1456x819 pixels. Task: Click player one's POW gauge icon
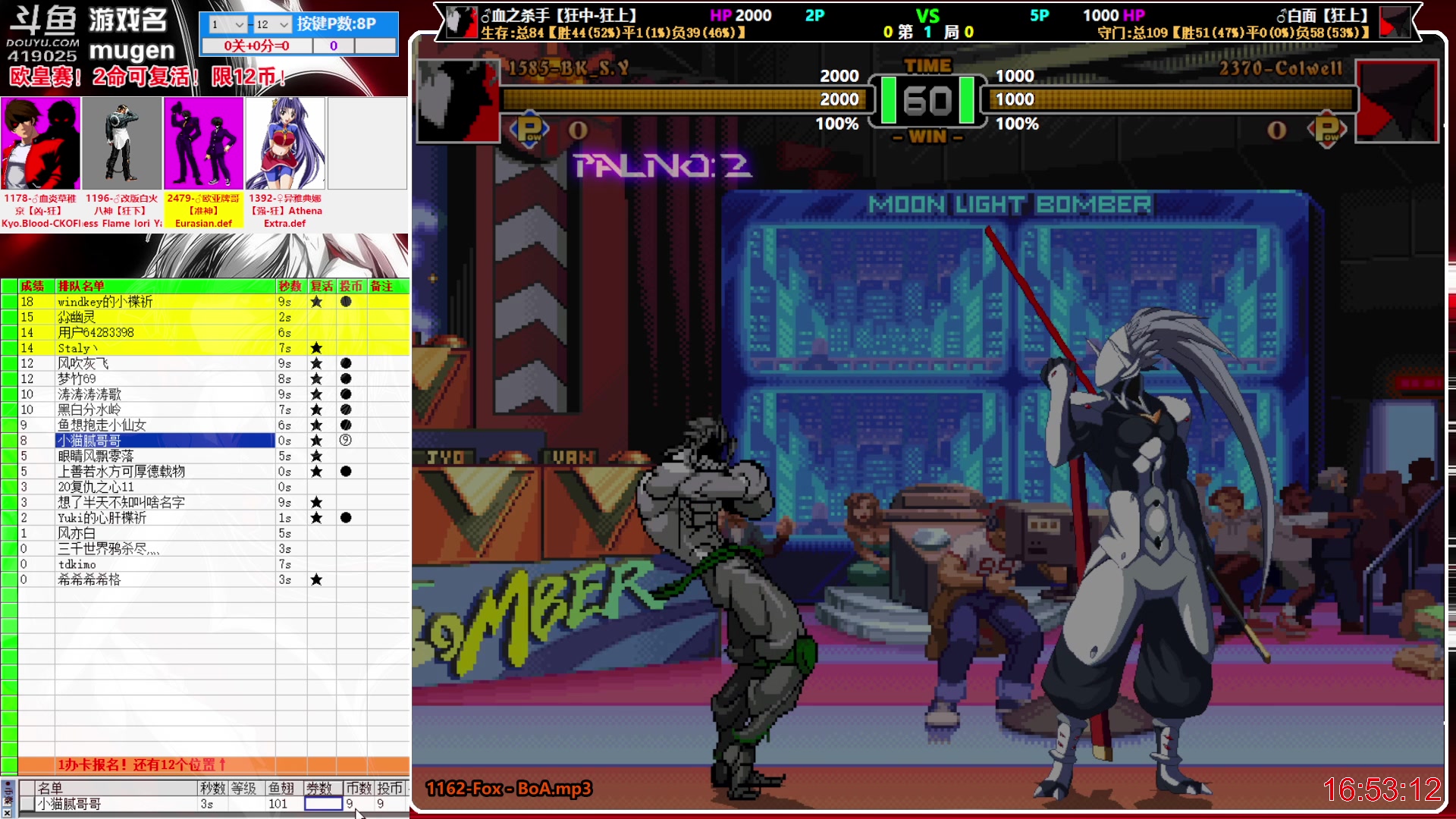(x=529, y=130)
